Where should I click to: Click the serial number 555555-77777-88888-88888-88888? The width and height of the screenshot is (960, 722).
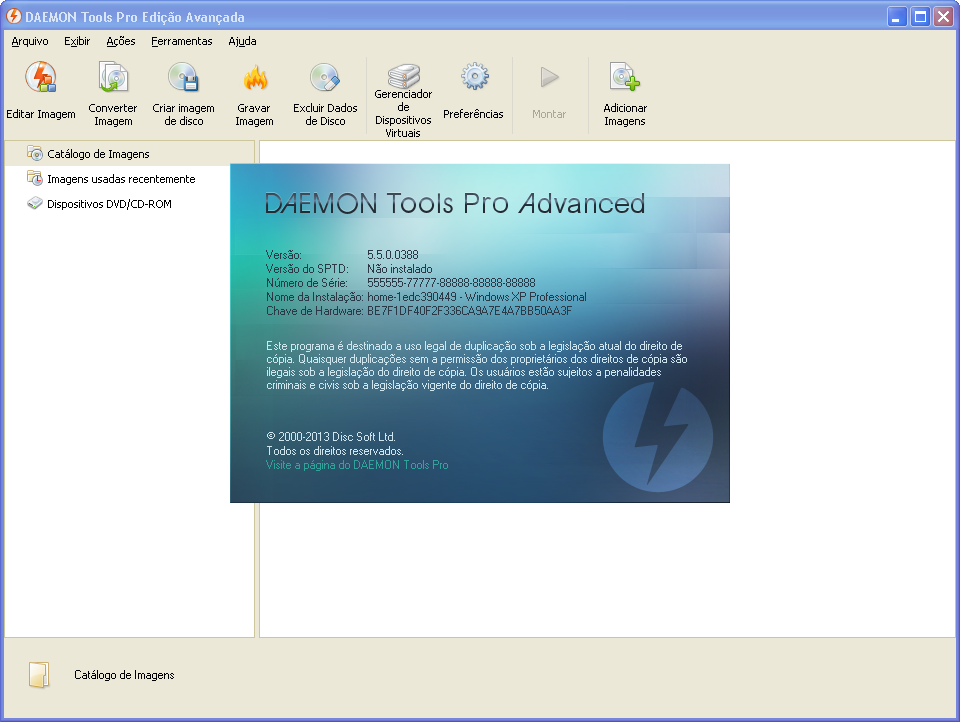tap(451, 283)
